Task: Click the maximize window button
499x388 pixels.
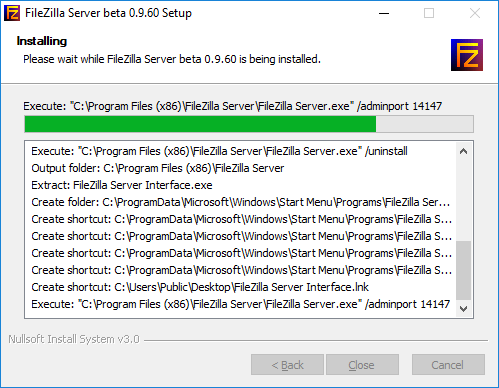Action: 429,13
